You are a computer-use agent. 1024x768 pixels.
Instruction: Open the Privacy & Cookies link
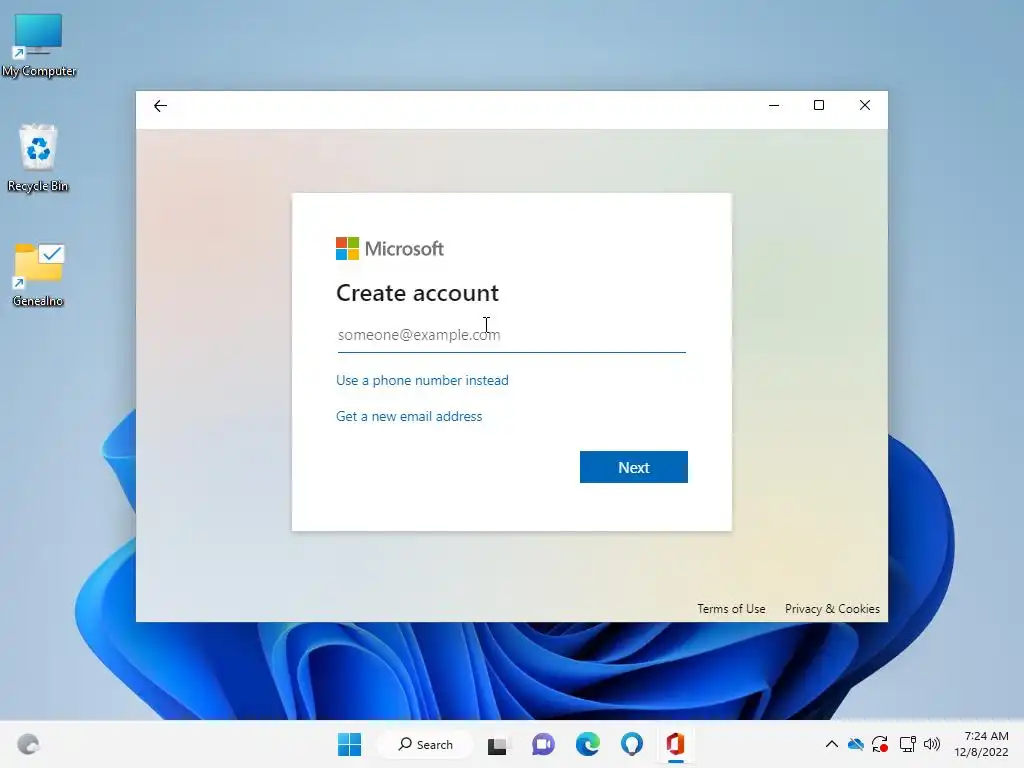click(832, 609)
